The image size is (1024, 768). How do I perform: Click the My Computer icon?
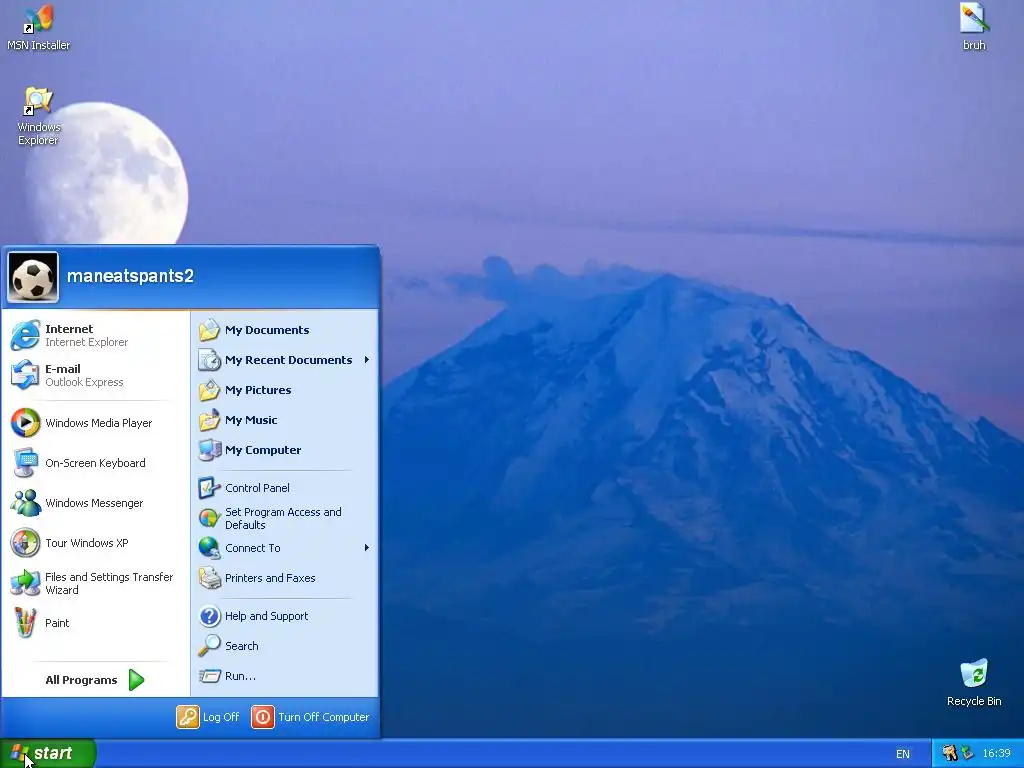209,450
